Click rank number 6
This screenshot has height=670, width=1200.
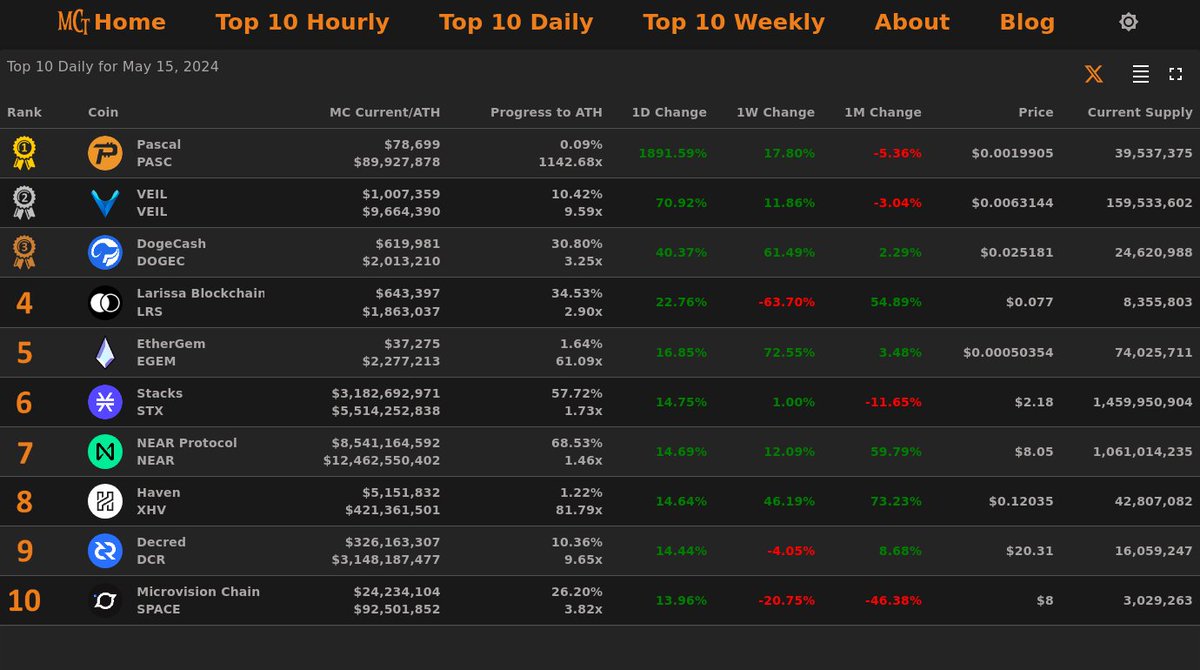[24, 403]
